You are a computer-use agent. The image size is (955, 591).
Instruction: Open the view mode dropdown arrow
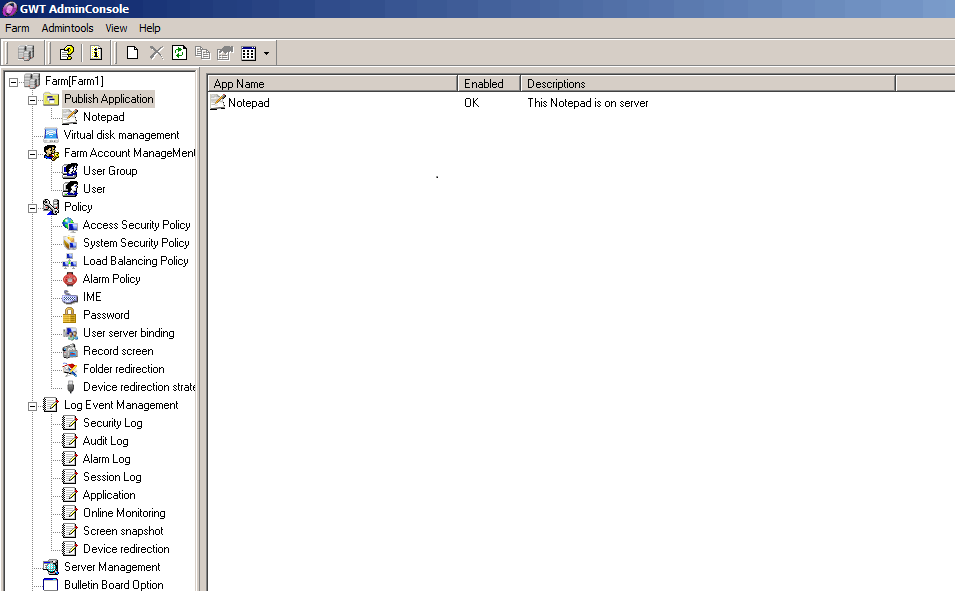click(266, 54)
